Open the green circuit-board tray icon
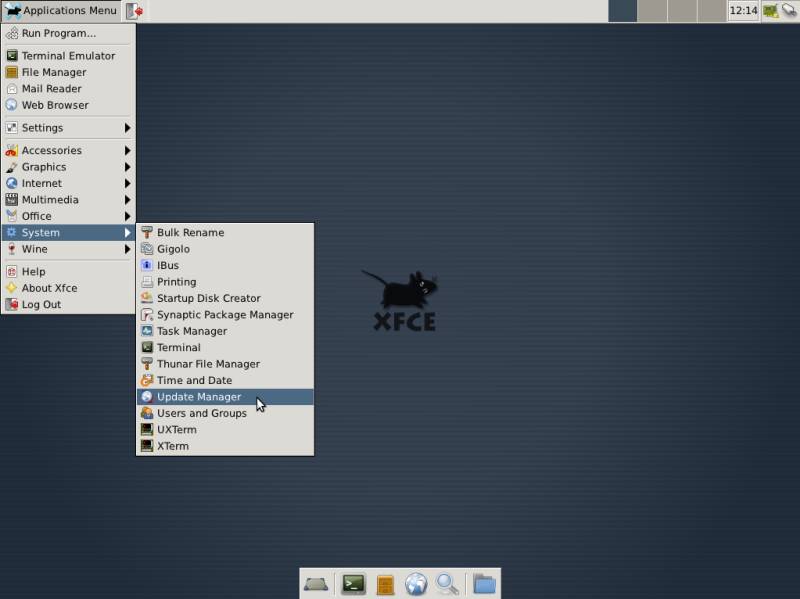The height and width of the screenshot is (599, 800). (x=770, y=11)
